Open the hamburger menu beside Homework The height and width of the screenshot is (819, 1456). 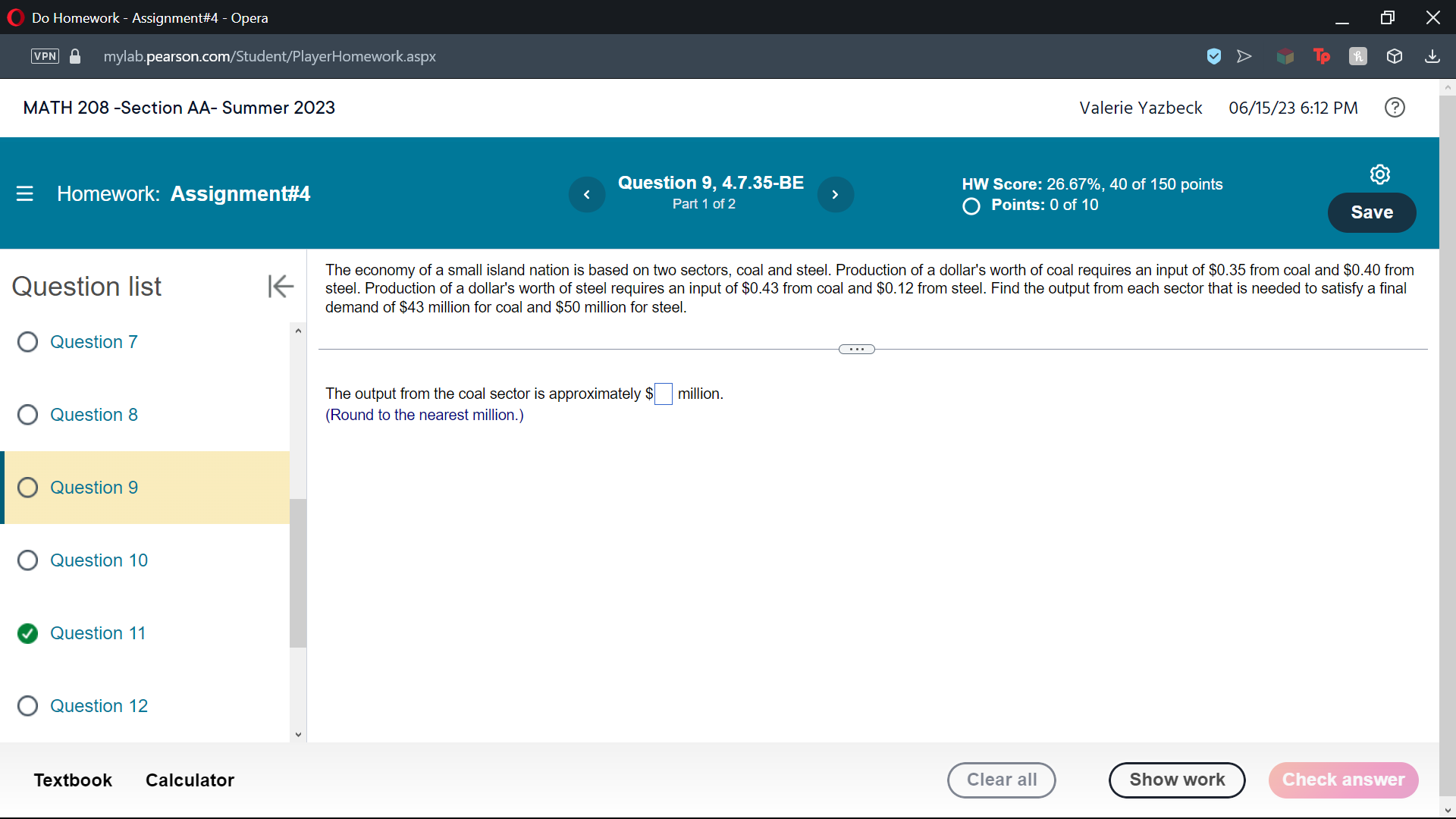tap(25, 194)
